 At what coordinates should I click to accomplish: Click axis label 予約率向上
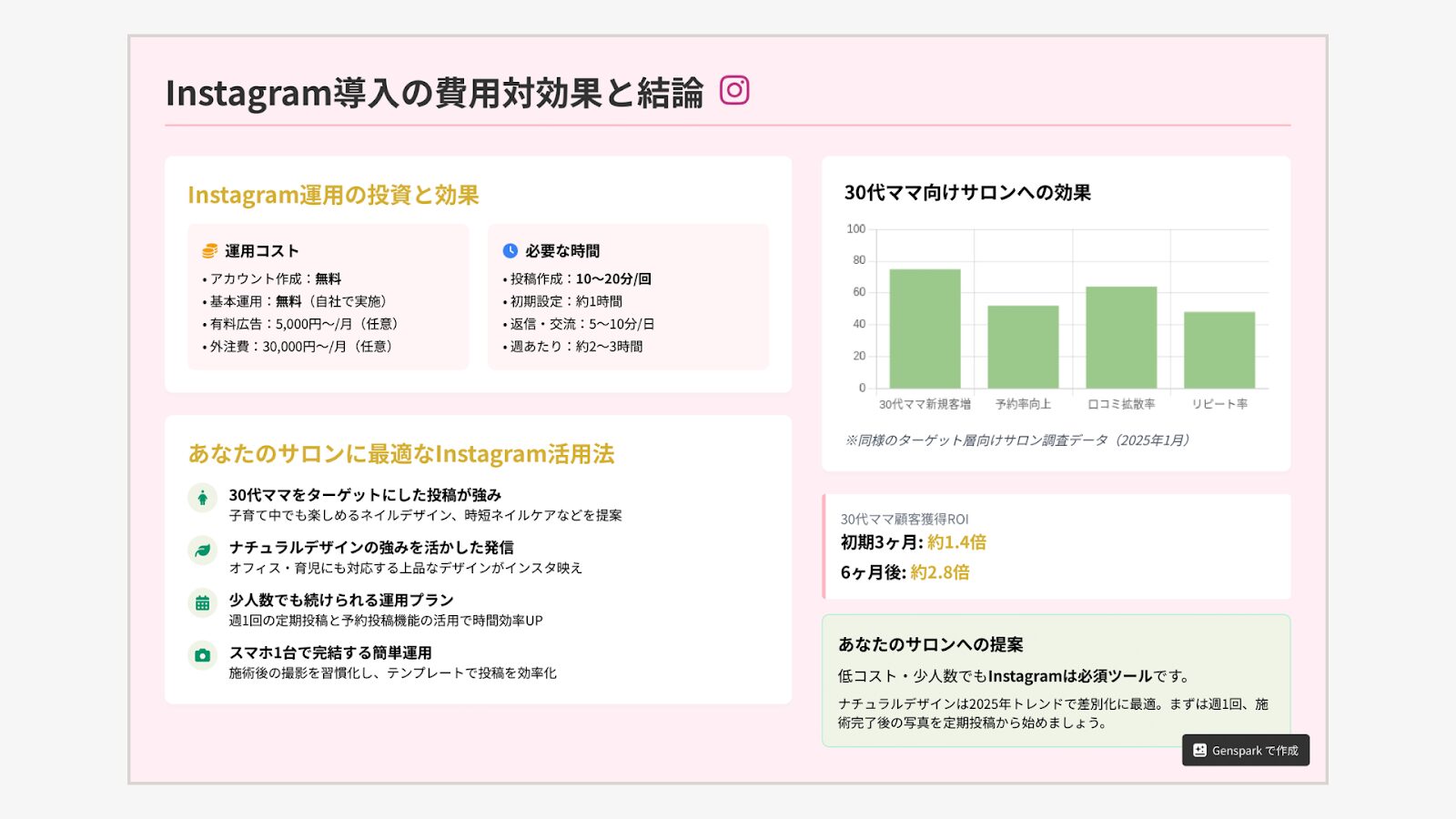[1023, 404]
